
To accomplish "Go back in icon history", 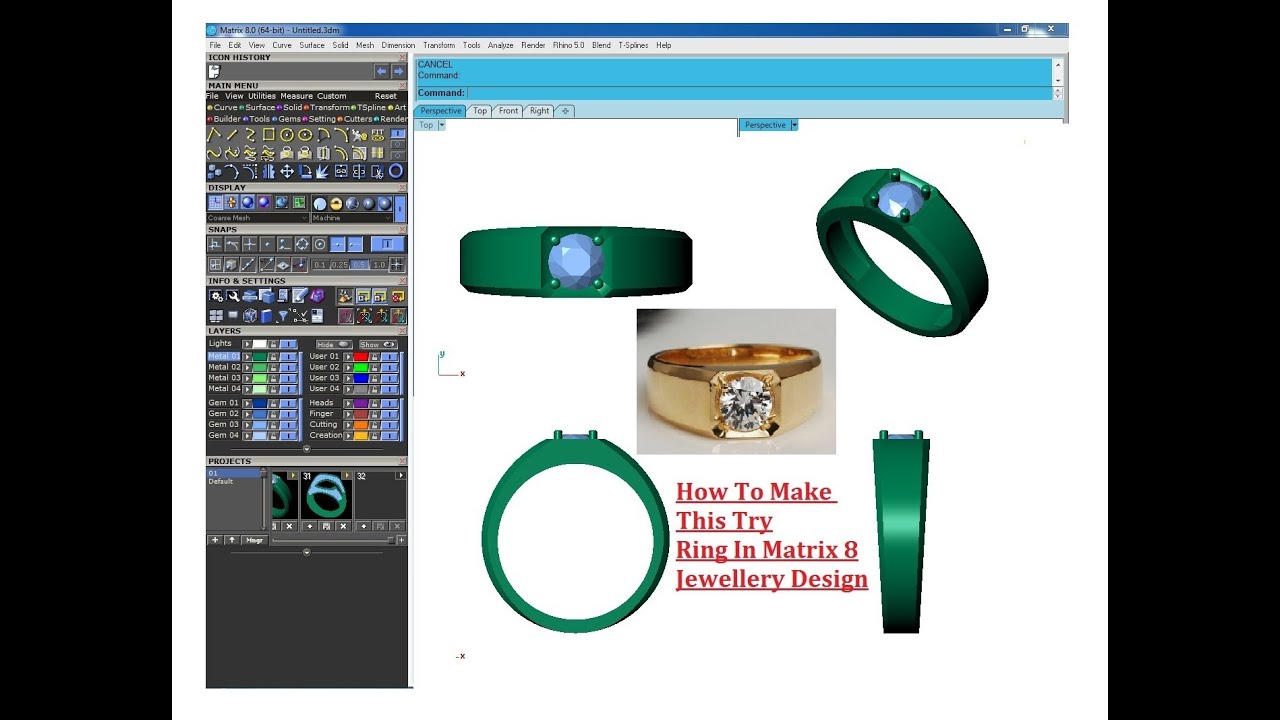I will click(x=381, y=71).
